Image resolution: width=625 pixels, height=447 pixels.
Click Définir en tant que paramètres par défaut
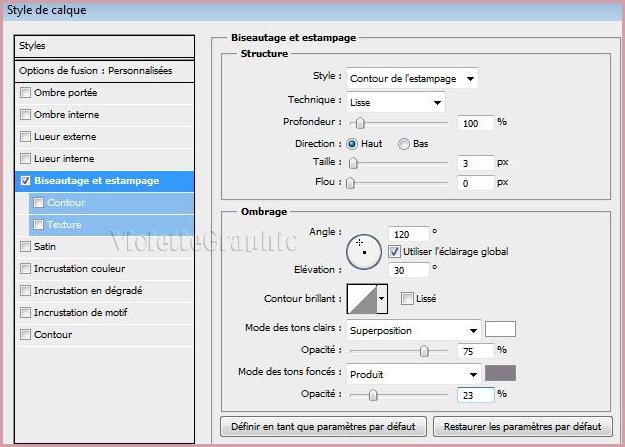click(x=323, y=426)
